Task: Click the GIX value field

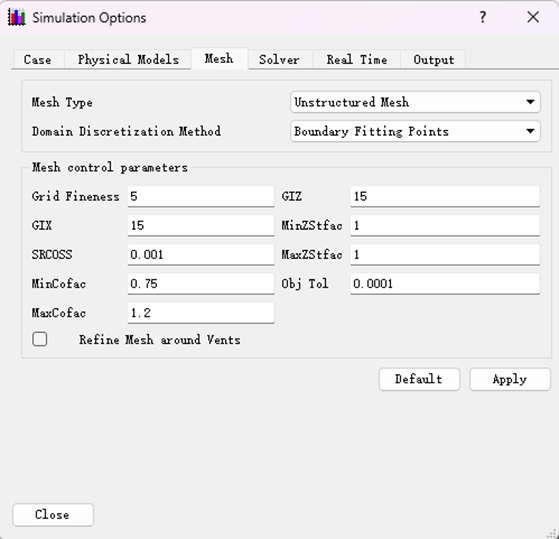Action: point(201,226)
